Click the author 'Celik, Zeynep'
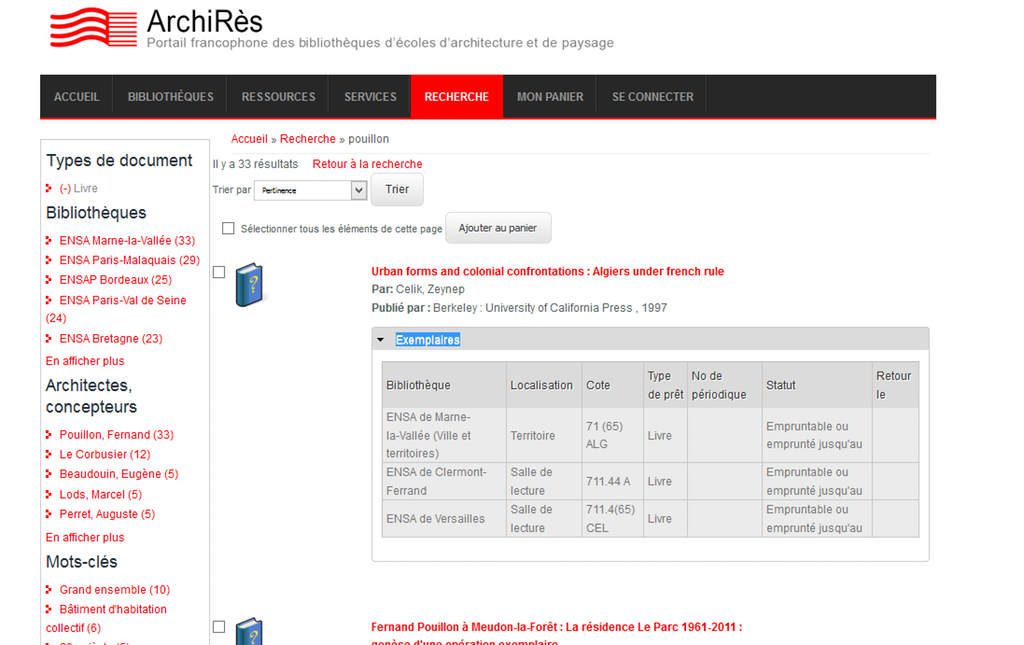 pyautogui.click(x=430, y=289)
